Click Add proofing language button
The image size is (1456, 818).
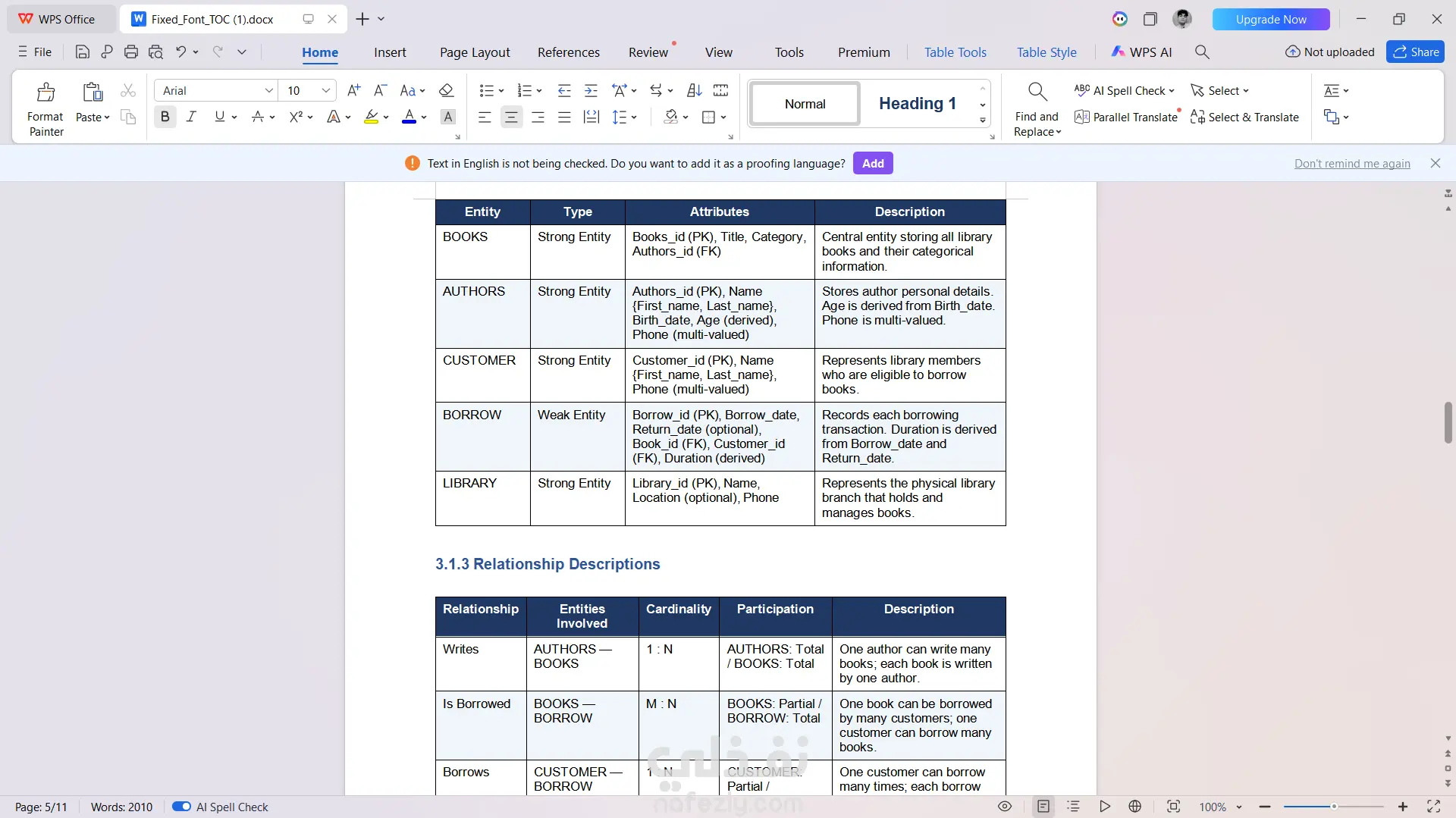pos(873,163)
